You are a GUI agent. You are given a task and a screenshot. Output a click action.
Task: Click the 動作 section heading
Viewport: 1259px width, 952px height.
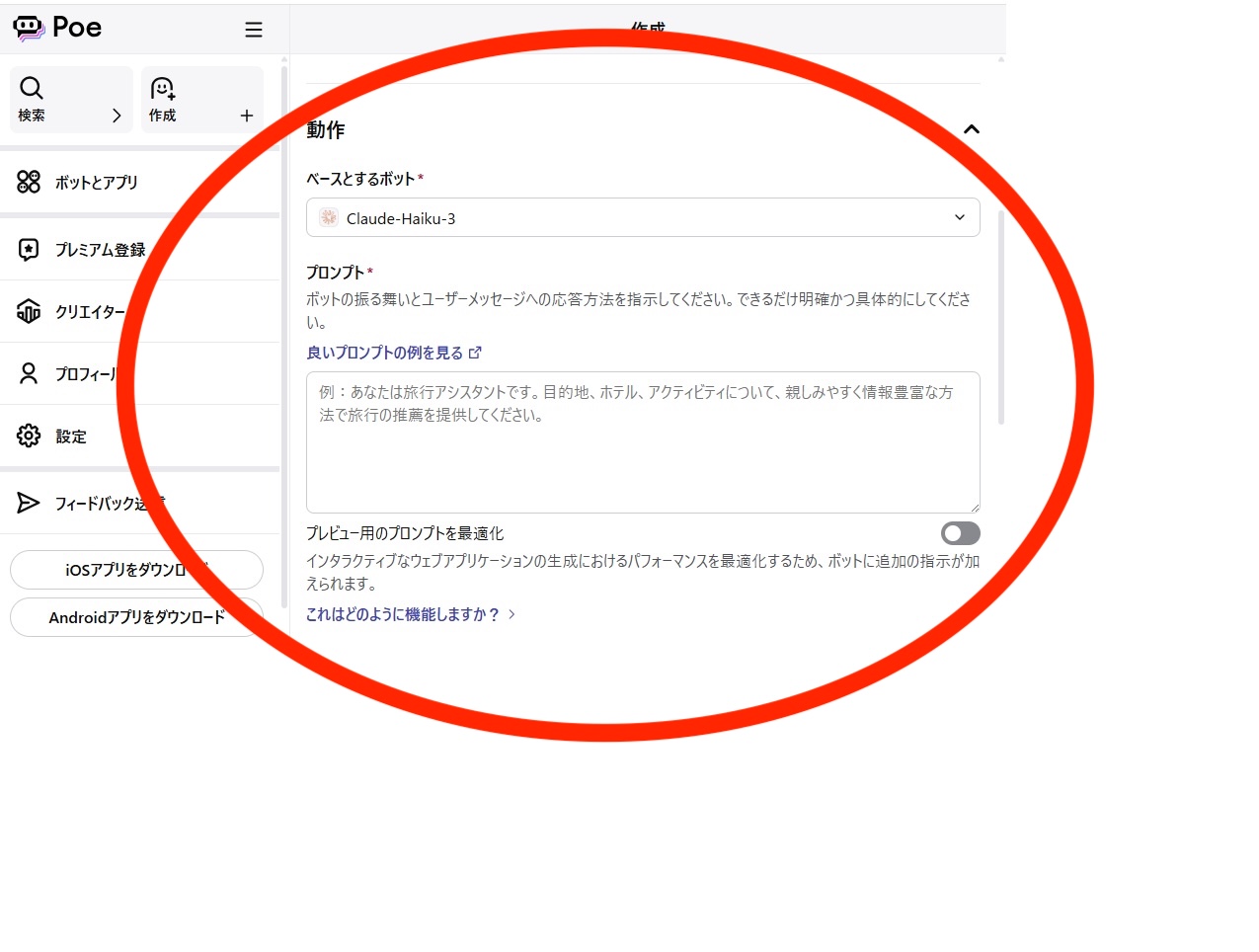click(326, 129)
